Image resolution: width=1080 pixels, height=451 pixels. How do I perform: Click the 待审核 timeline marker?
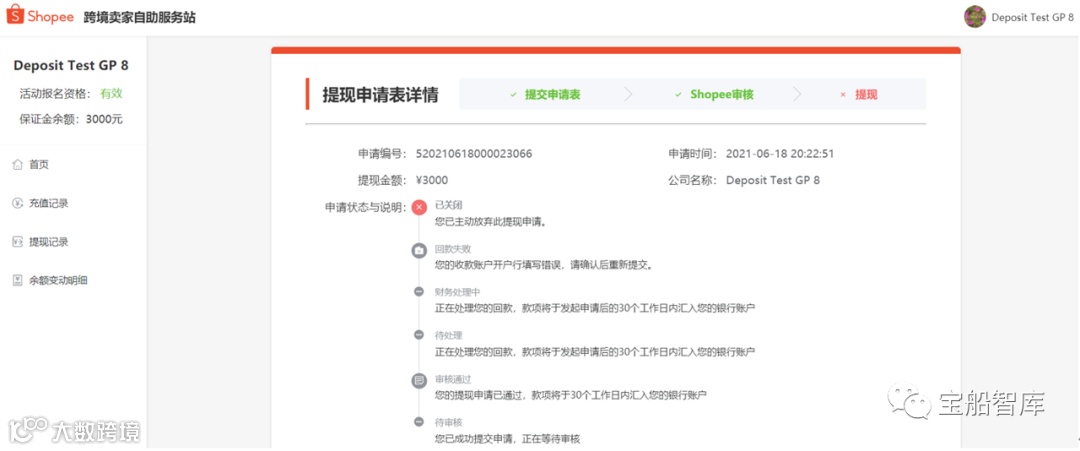419,421
